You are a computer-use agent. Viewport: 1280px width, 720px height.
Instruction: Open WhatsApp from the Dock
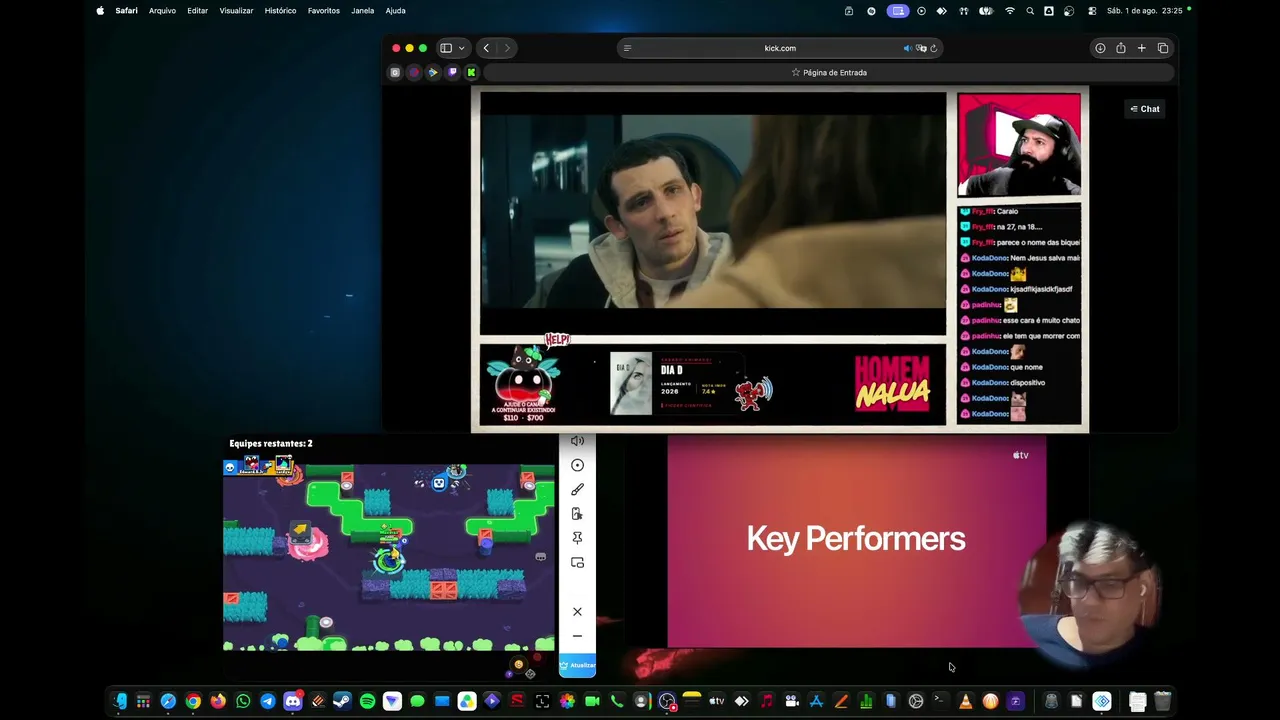point(243,701)
